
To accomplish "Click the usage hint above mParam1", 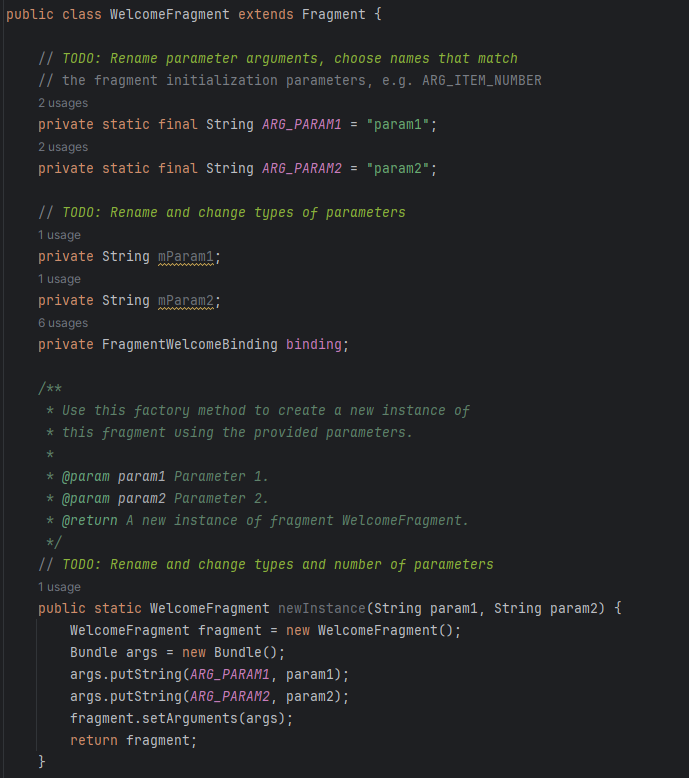I will tap(59, 235).
